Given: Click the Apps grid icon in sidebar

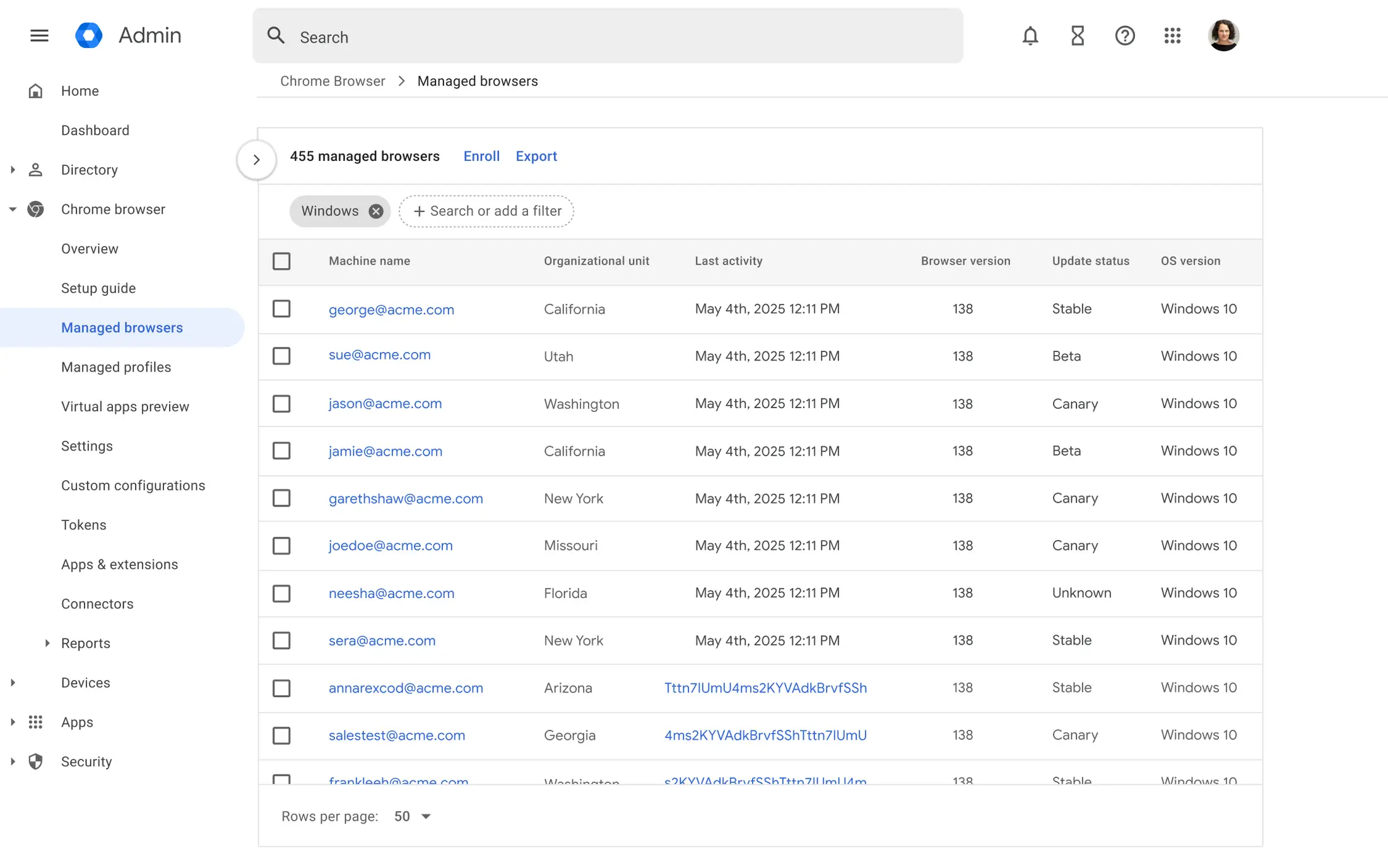Looking at the screenshot, I should click(x=36, y=722).
